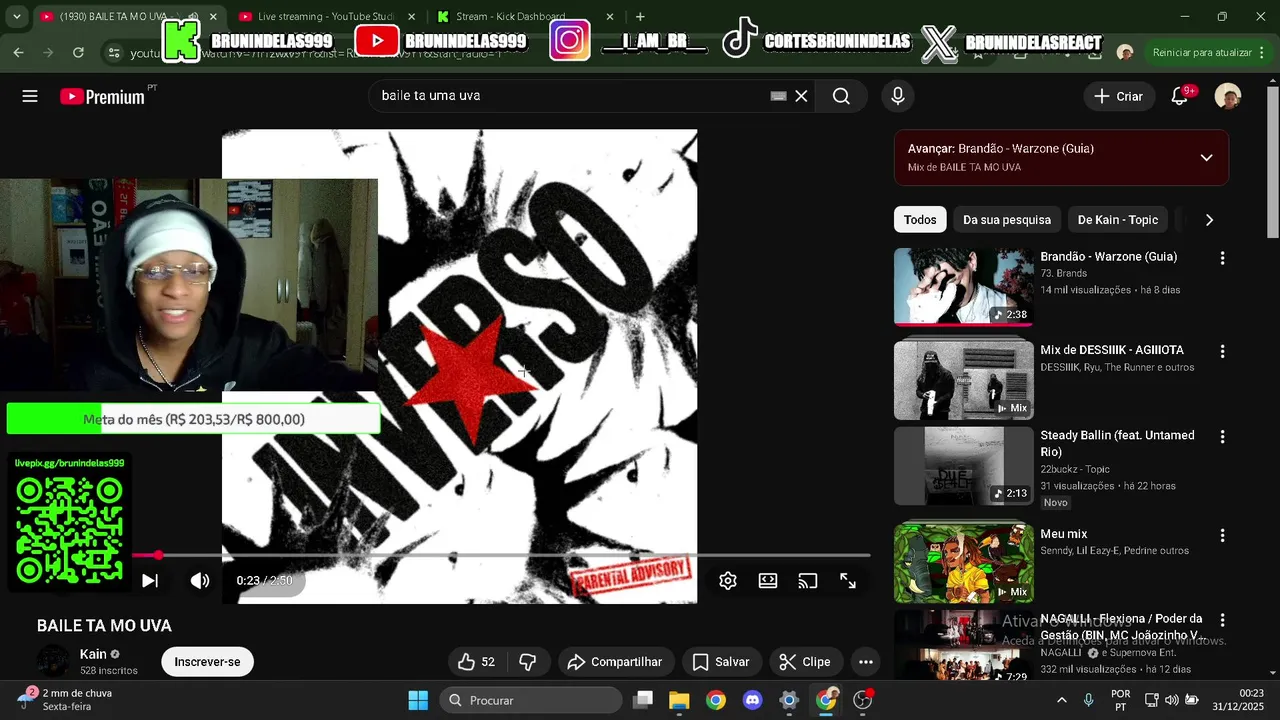Clear the search box with the X icon
Screen dimensions: 1280x720
801,96
